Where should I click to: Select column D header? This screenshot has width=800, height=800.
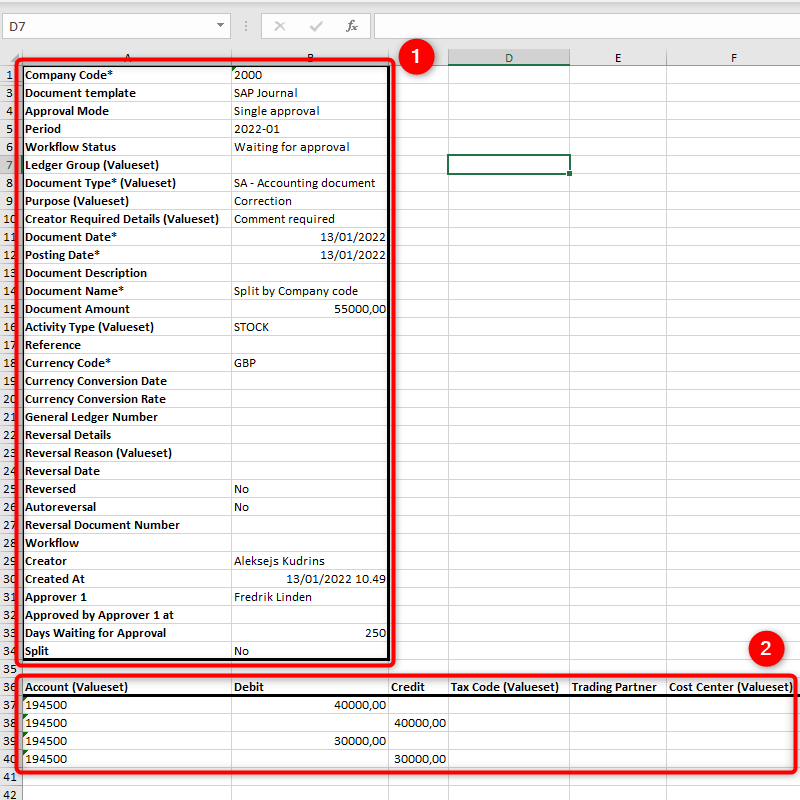(509, 58)
